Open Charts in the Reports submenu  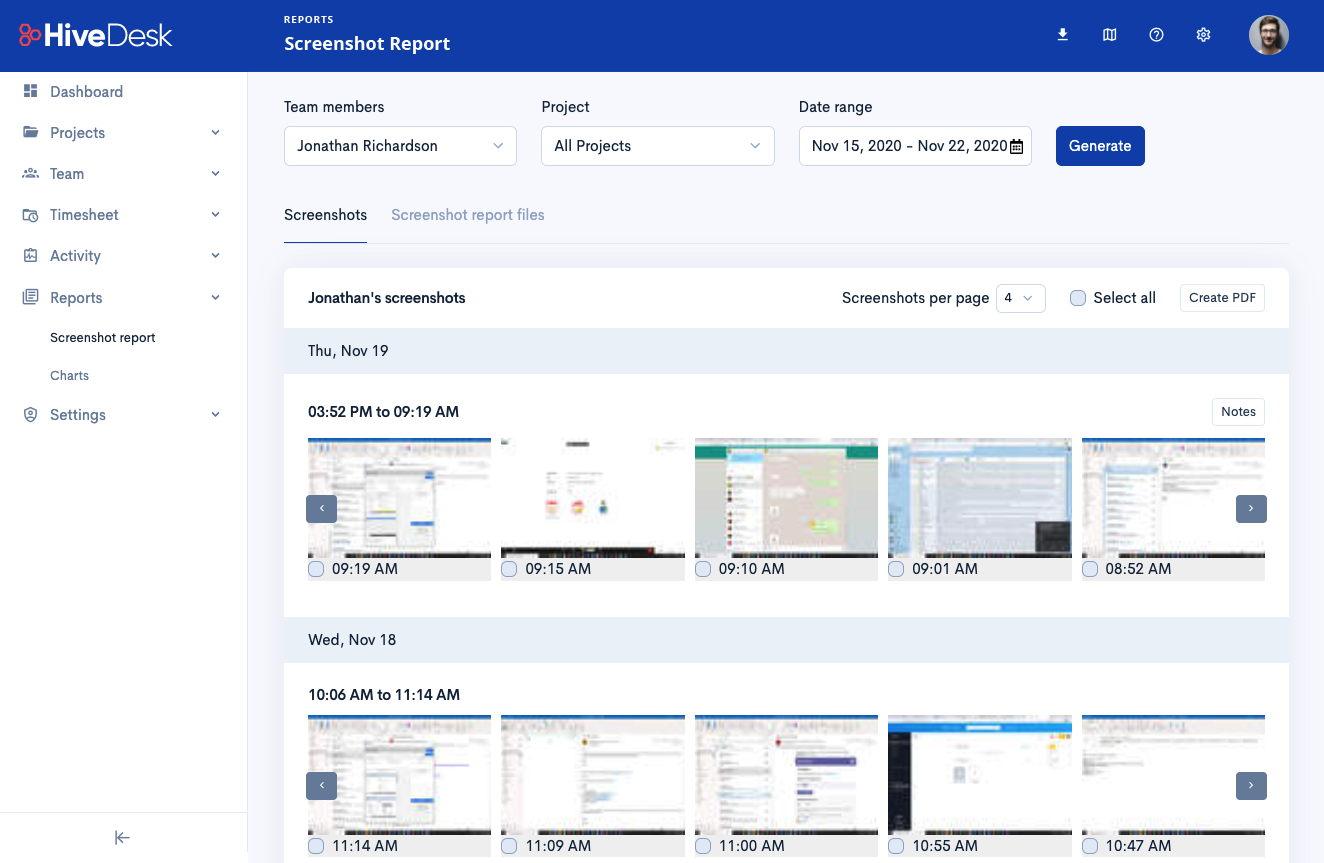coord(69,376)
